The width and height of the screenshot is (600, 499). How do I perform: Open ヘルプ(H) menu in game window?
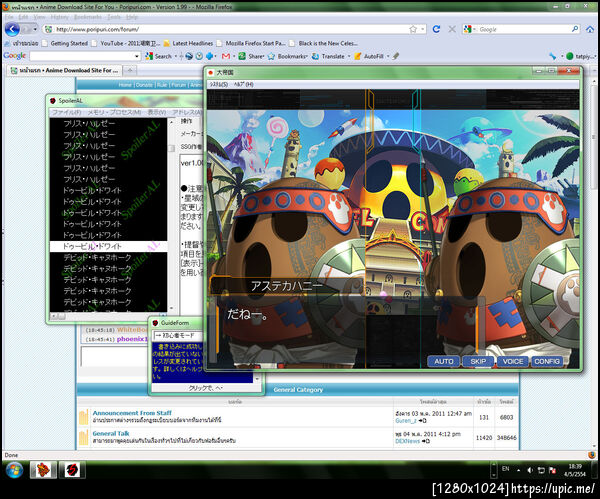pos(243,85)
